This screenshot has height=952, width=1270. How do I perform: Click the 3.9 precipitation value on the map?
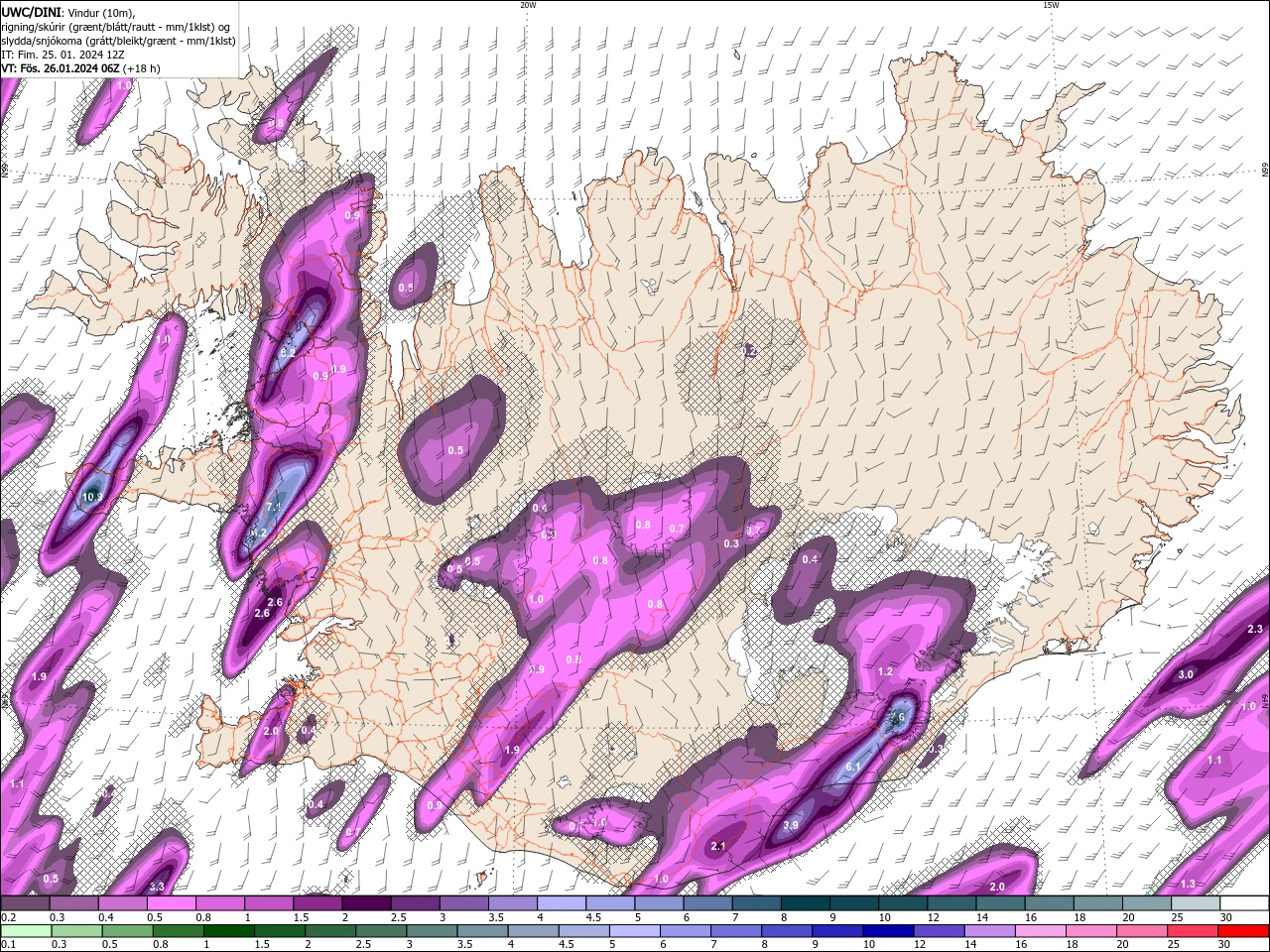pyautogui.click(x=791, y=825)
